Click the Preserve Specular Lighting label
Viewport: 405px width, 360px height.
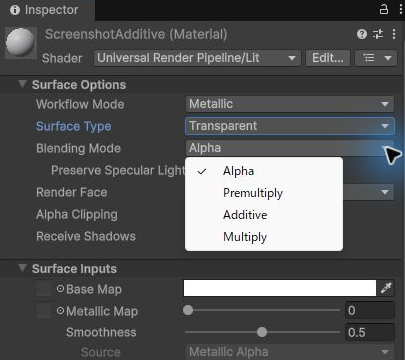pyautogui.click(x=118, y=170)
